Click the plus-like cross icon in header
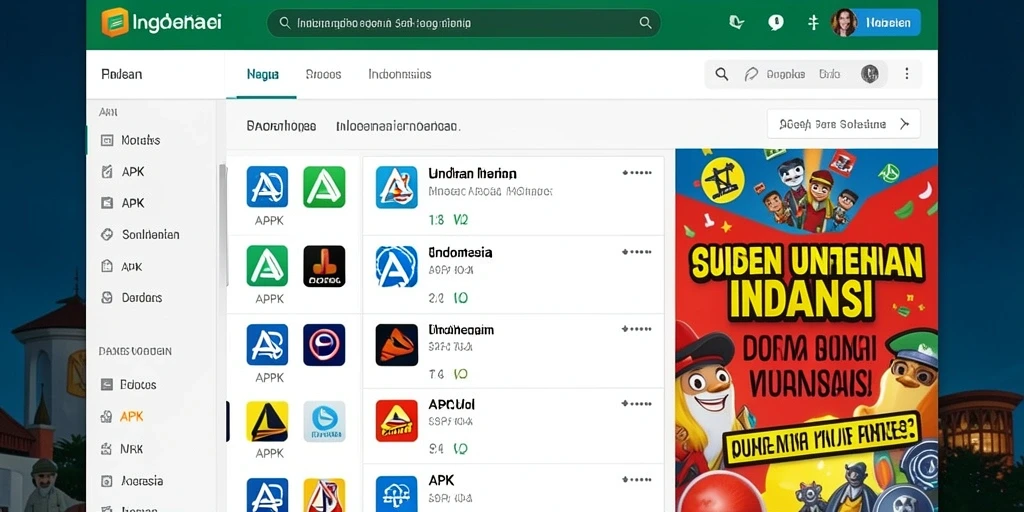The width and height of the screenshot is (1024, 512). coord(813,23)
